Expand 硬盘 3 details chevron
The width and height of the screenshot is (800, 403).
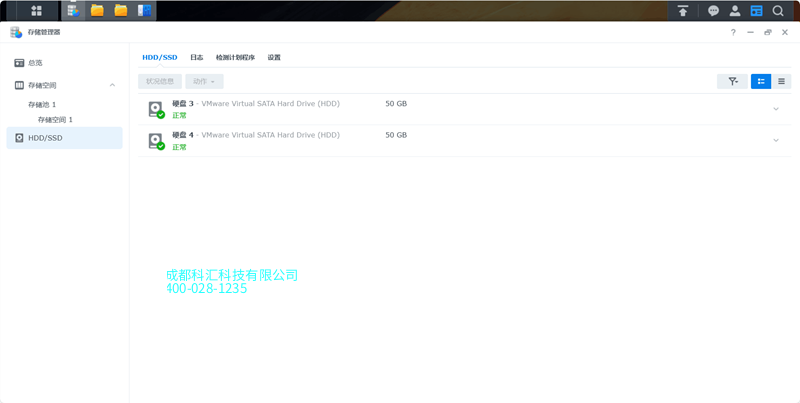click(x=776, y=109)
